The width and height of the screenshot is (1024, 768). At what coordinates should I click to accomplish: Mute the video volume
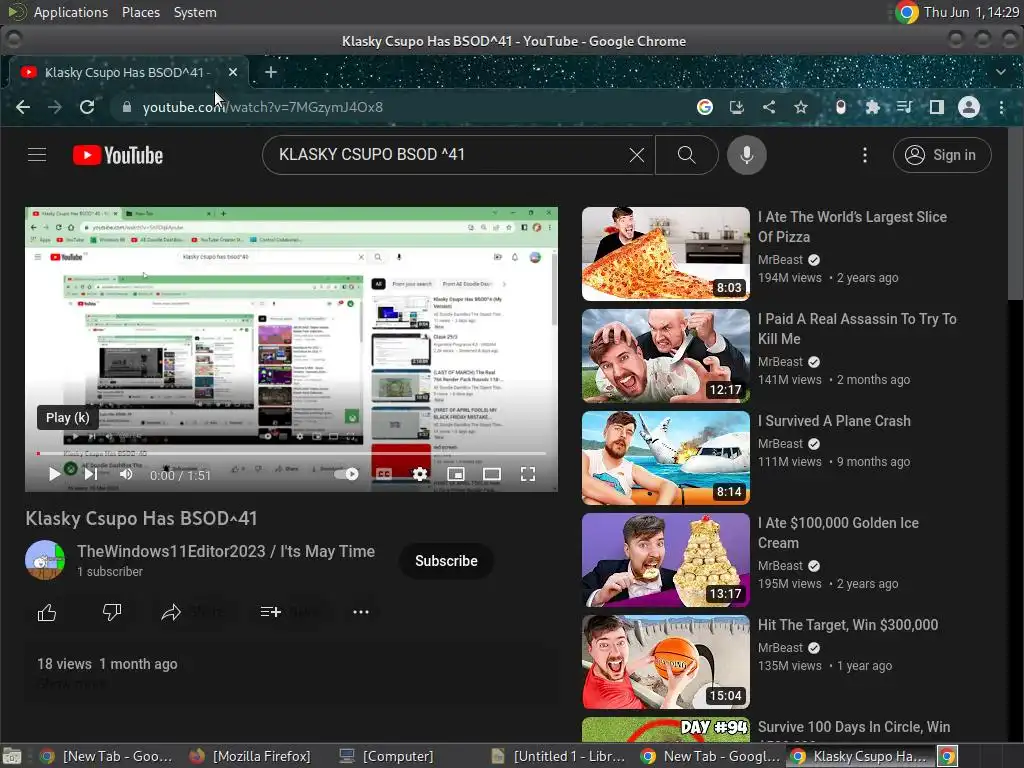(126, 474)
